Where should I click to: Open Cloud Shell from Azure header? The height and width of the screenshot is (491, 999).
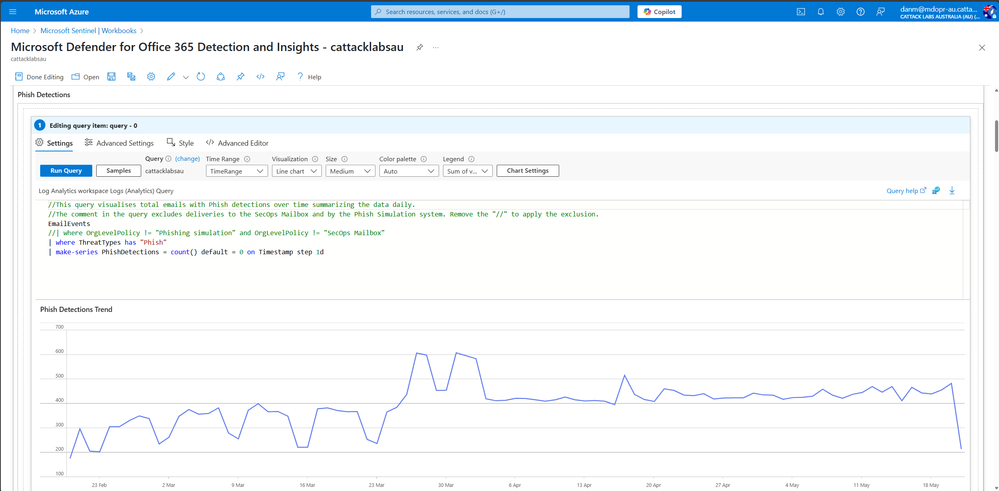pyautogui.click(x=801, y=12)
